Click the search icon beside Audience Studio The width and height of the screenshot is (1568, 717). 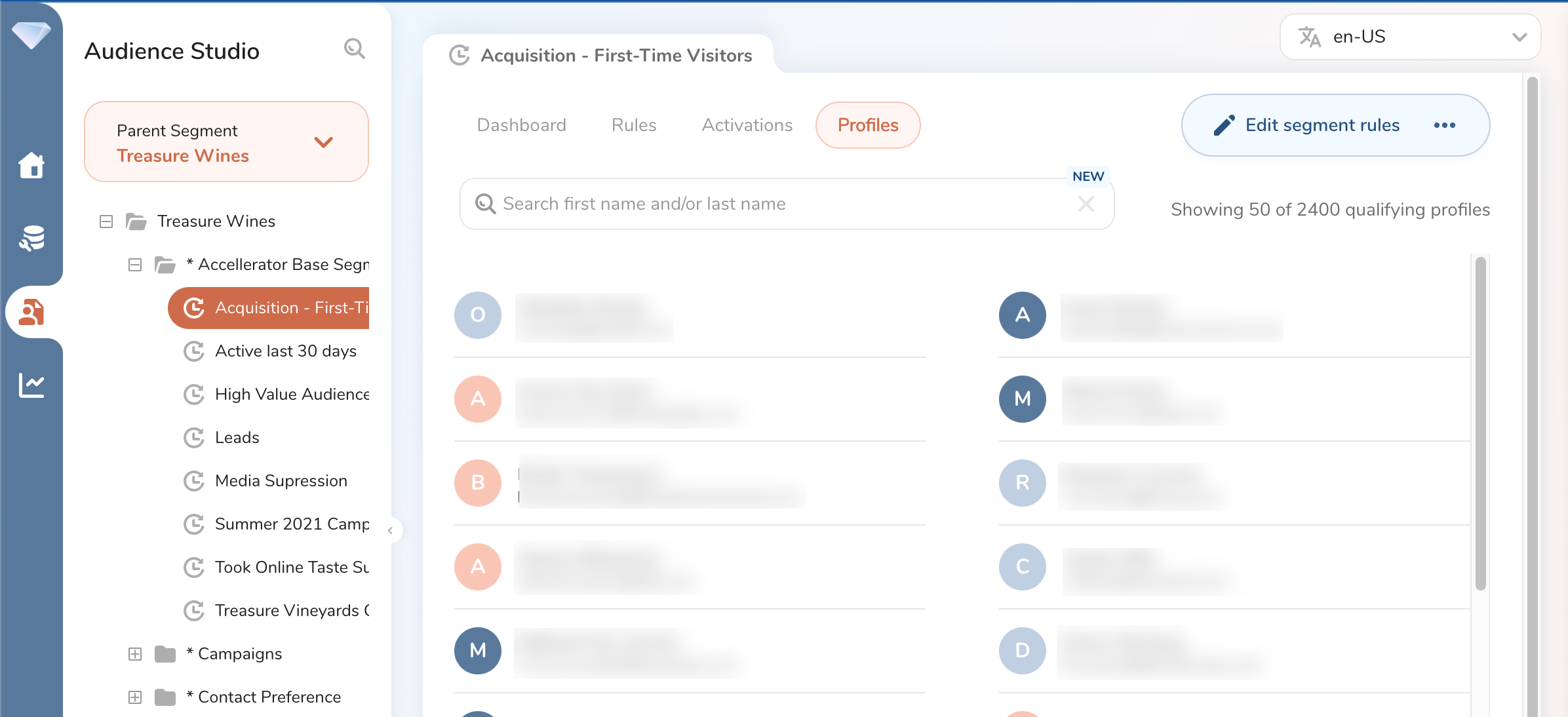tap(354, 49)
